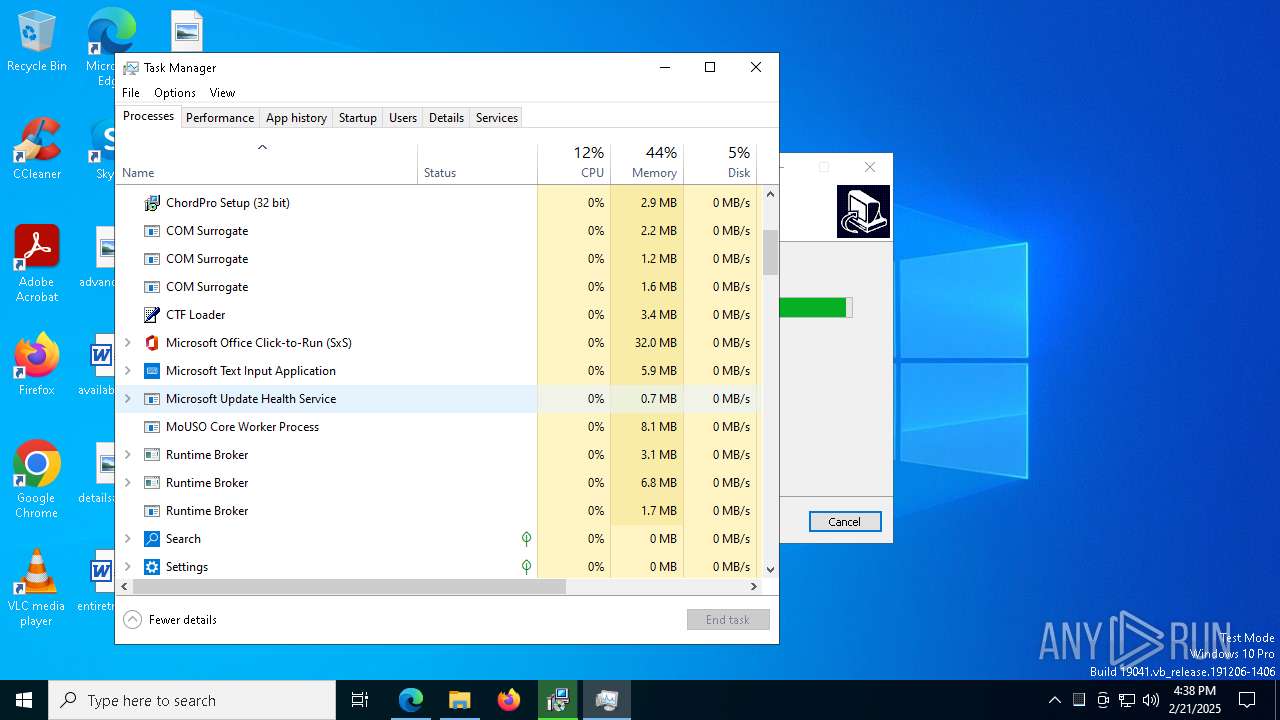Sort processes by the Name column

[x=266, y=164]
